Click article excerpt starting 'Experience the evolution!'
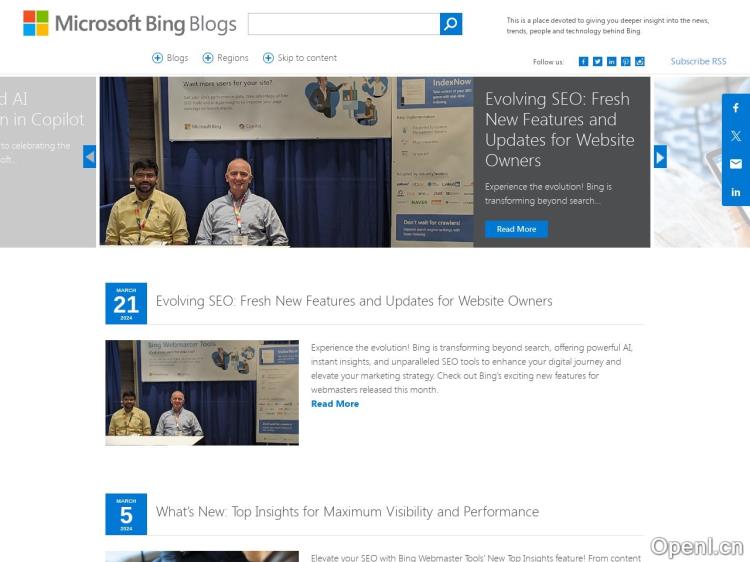Viewport: 750px width, 562px height. (x=472, y=369)
